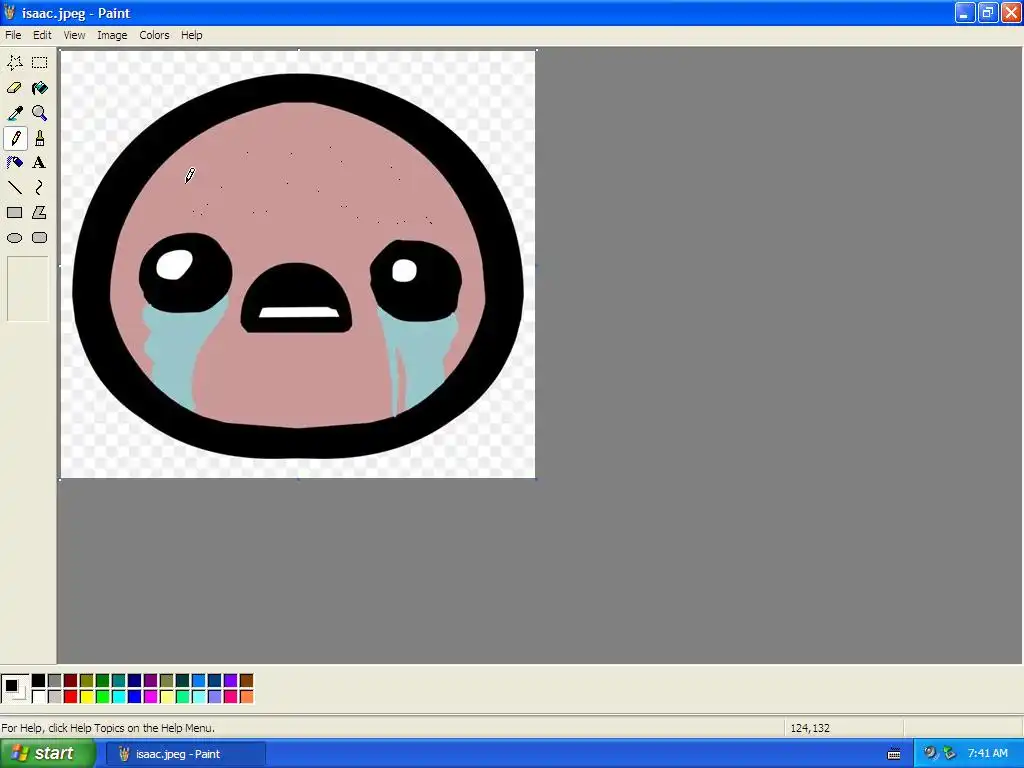Pick the white palette swatch

click(x=39, y=697)
